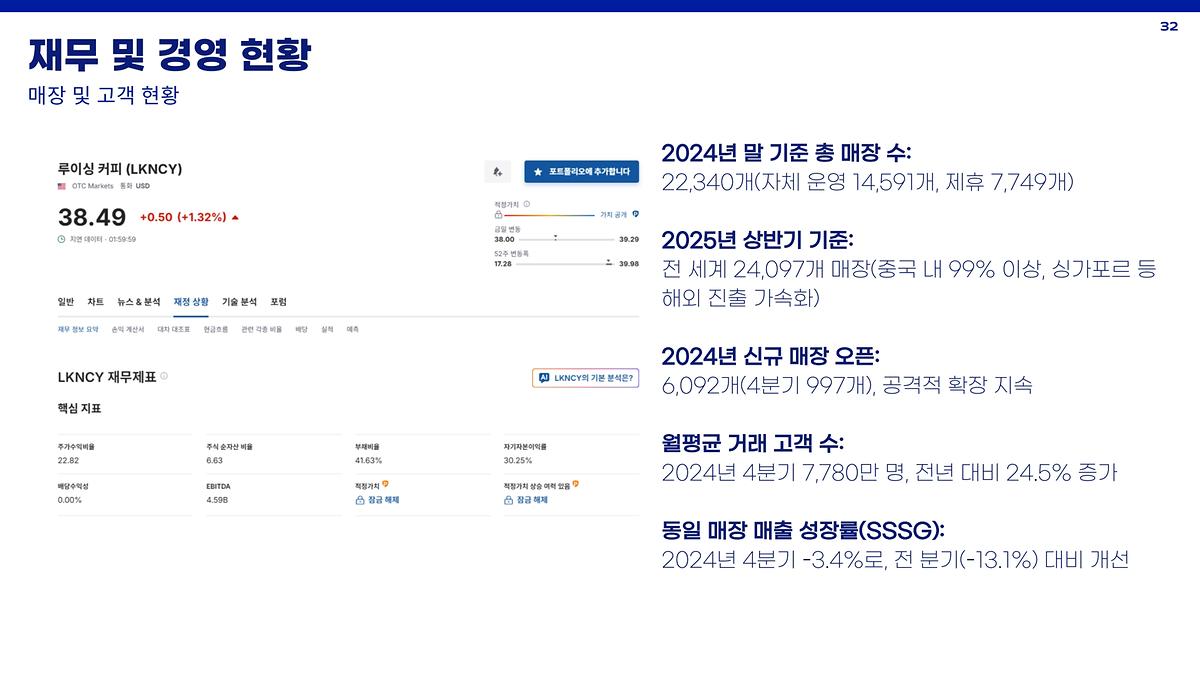Click the US flag icon by OTC Markets

point(62,186)
